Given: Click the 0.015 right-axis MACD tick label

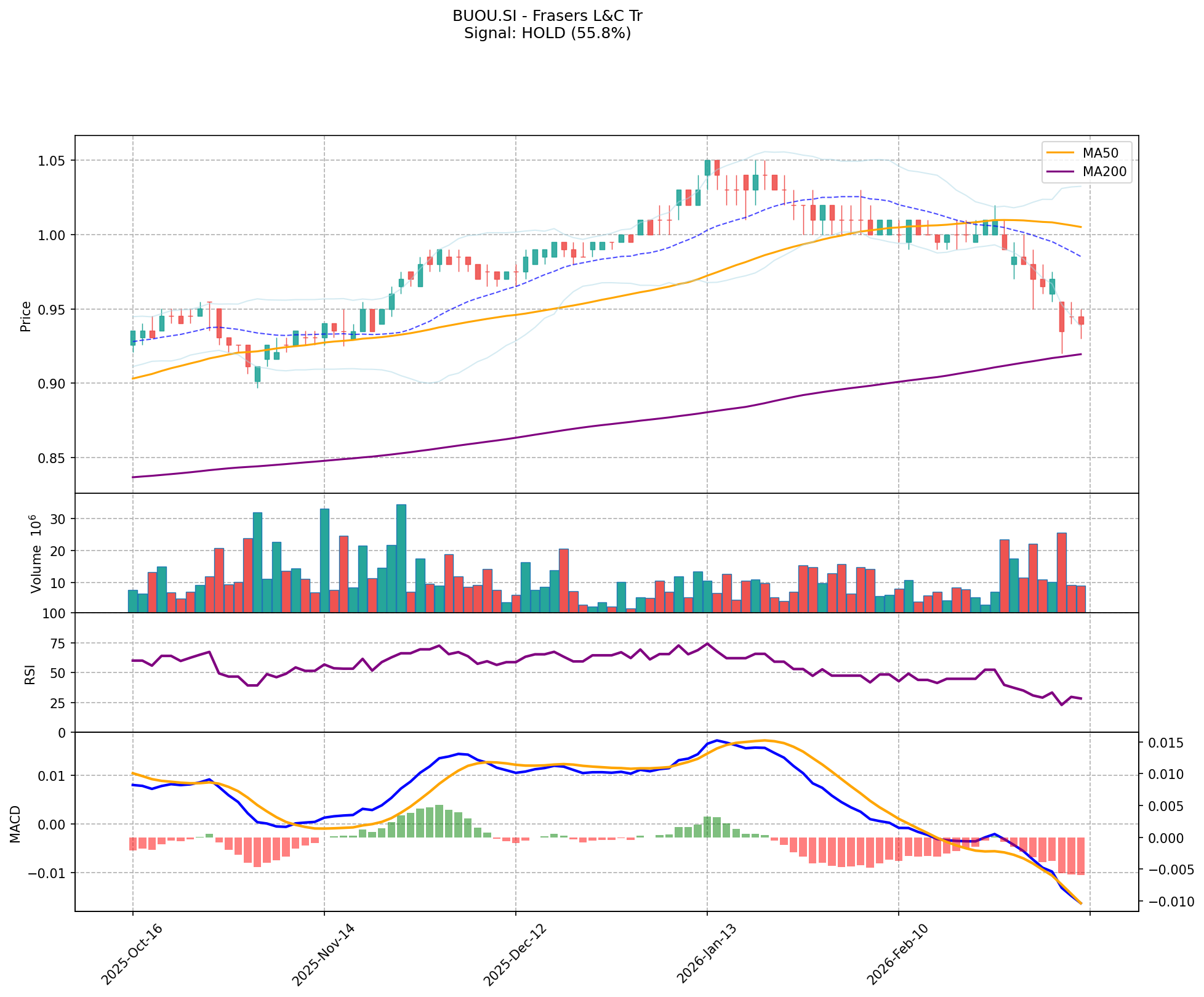Looking at the screenshot, I should [x=1166, y=744].
